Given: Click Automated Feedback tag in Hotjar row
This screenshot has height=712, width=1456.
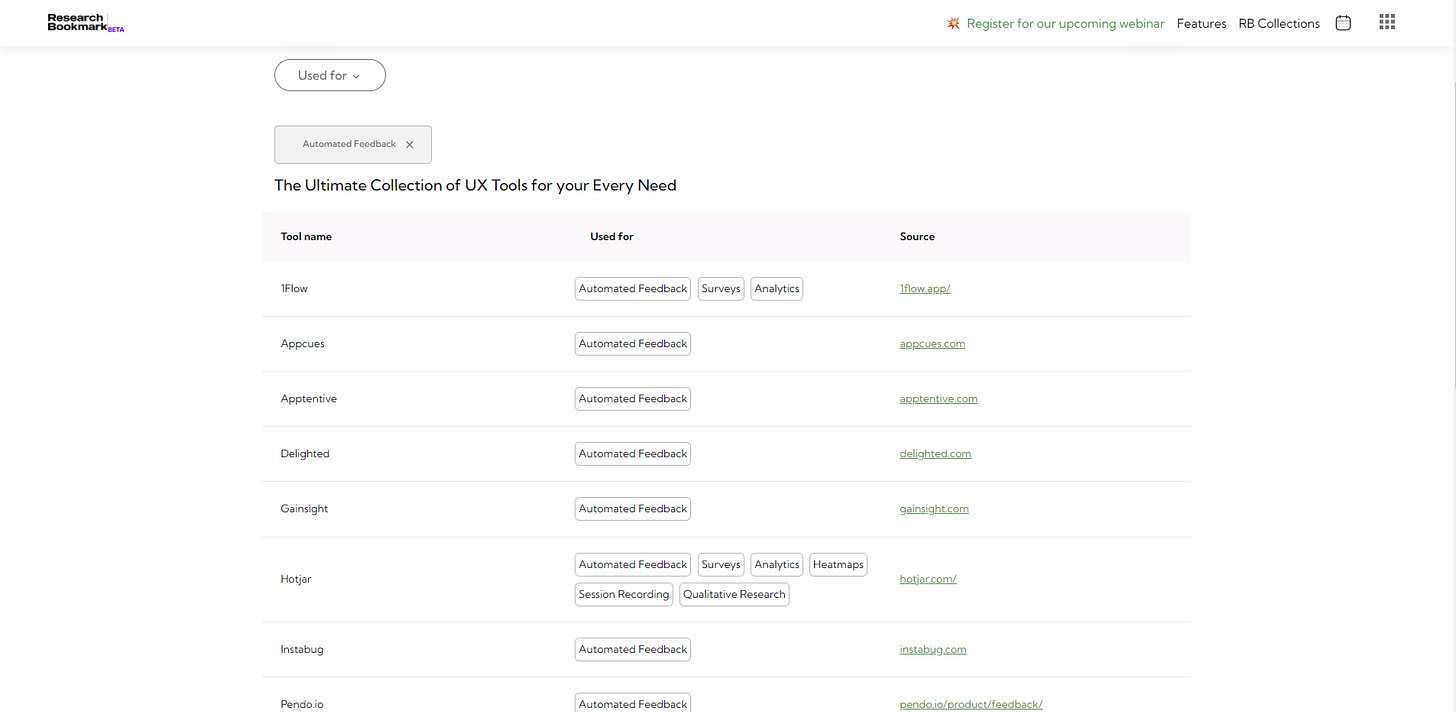Looking at the screenshot, I should click(633, 565).
